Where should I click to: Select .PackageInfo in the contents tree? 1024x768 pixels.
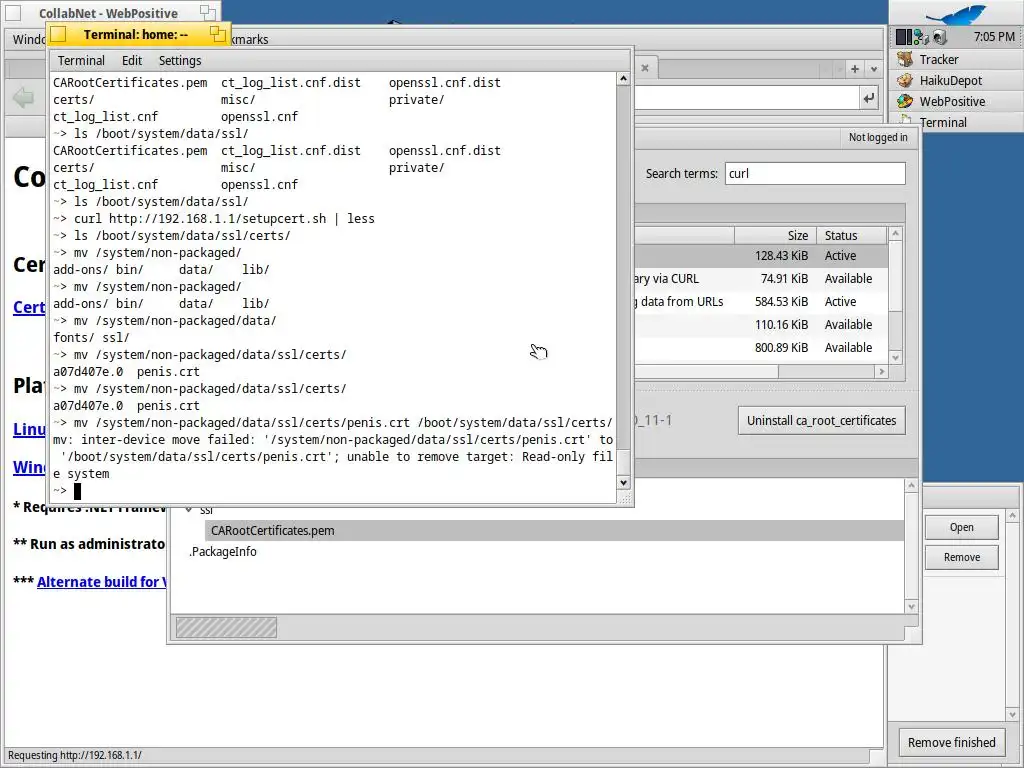click(223, 552)
